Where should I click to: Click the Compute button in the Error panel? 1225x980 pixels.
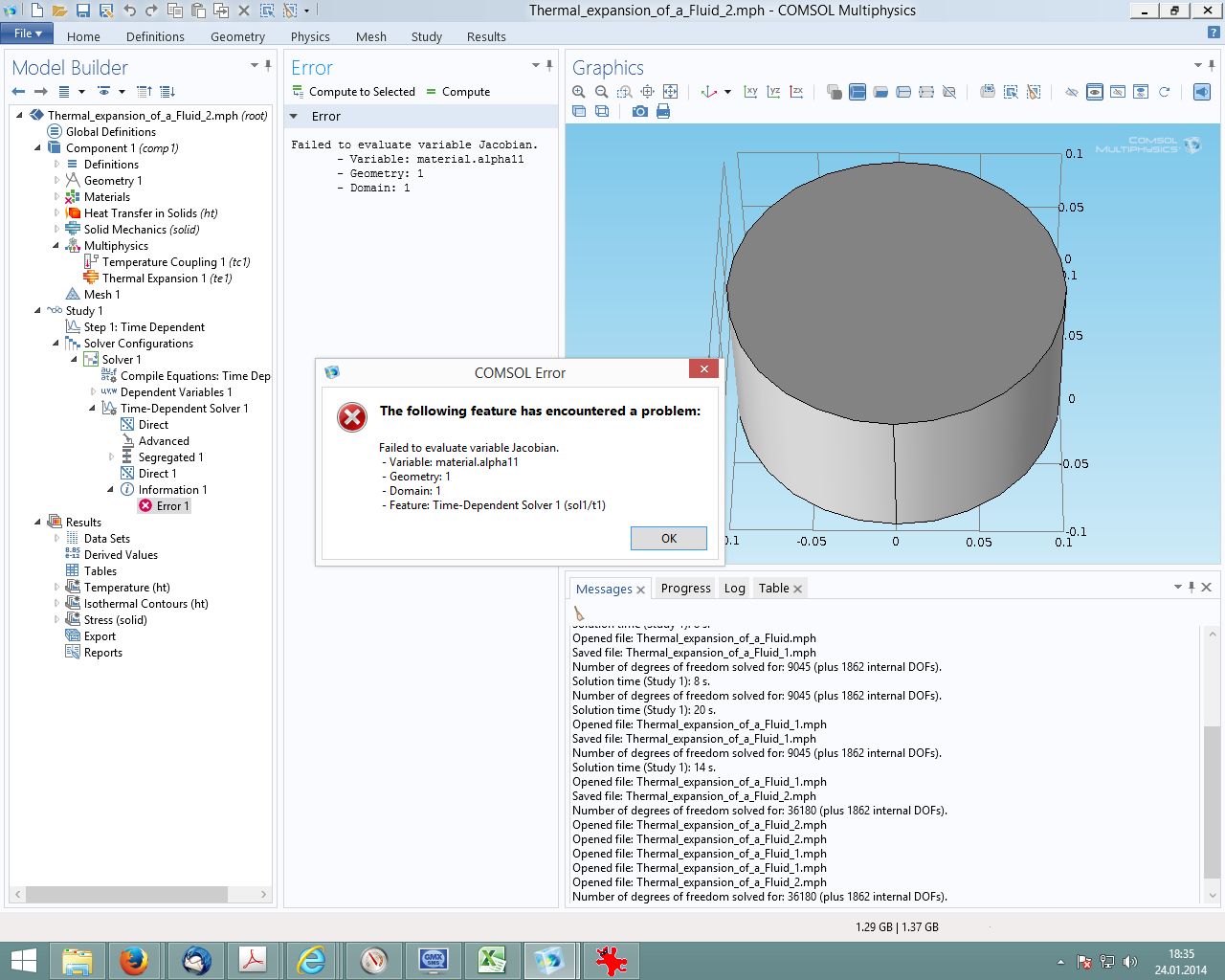457,92
